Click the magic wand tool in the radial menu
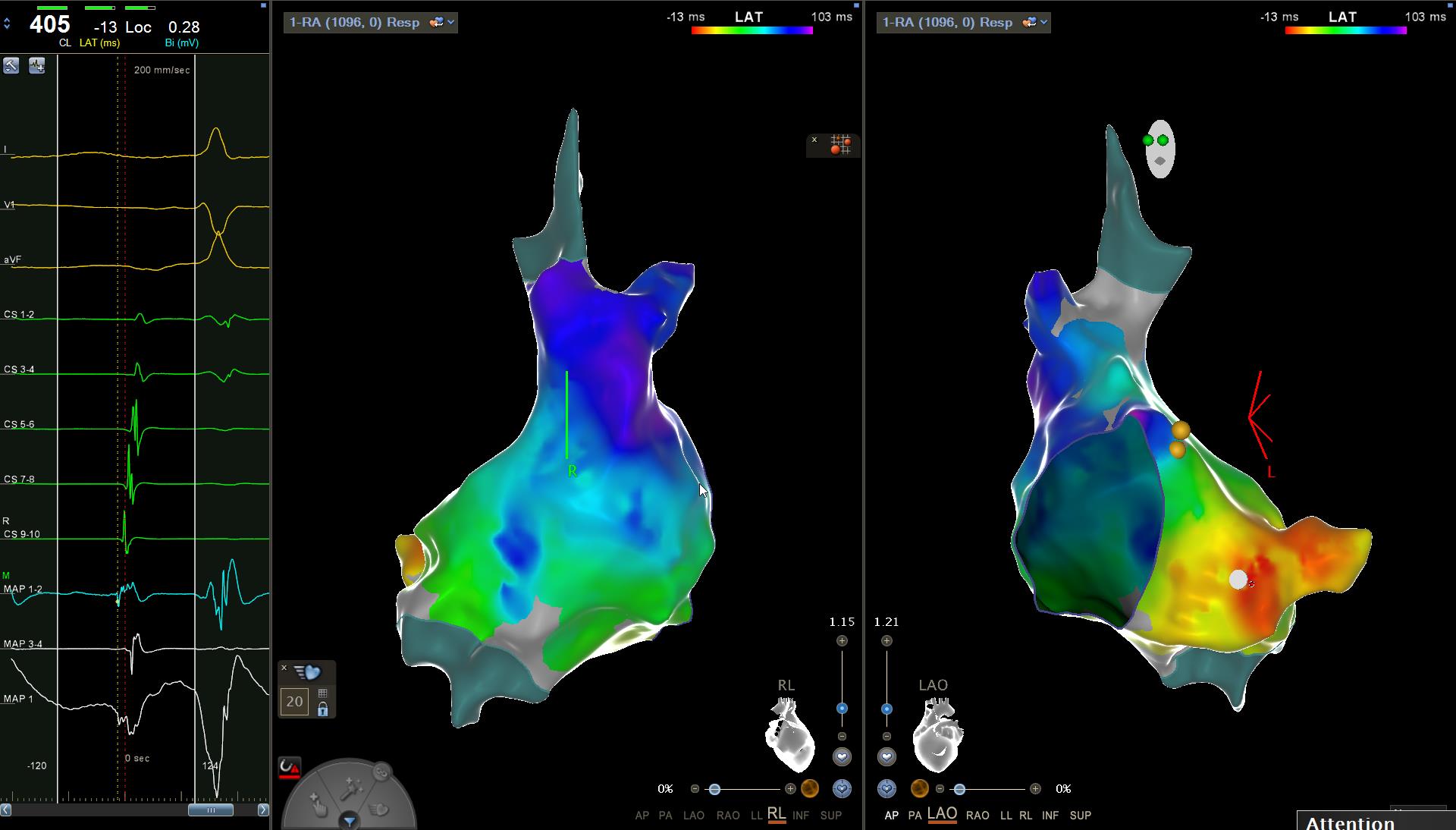This screenshot has width=1456, height=830. click(351, 790)
